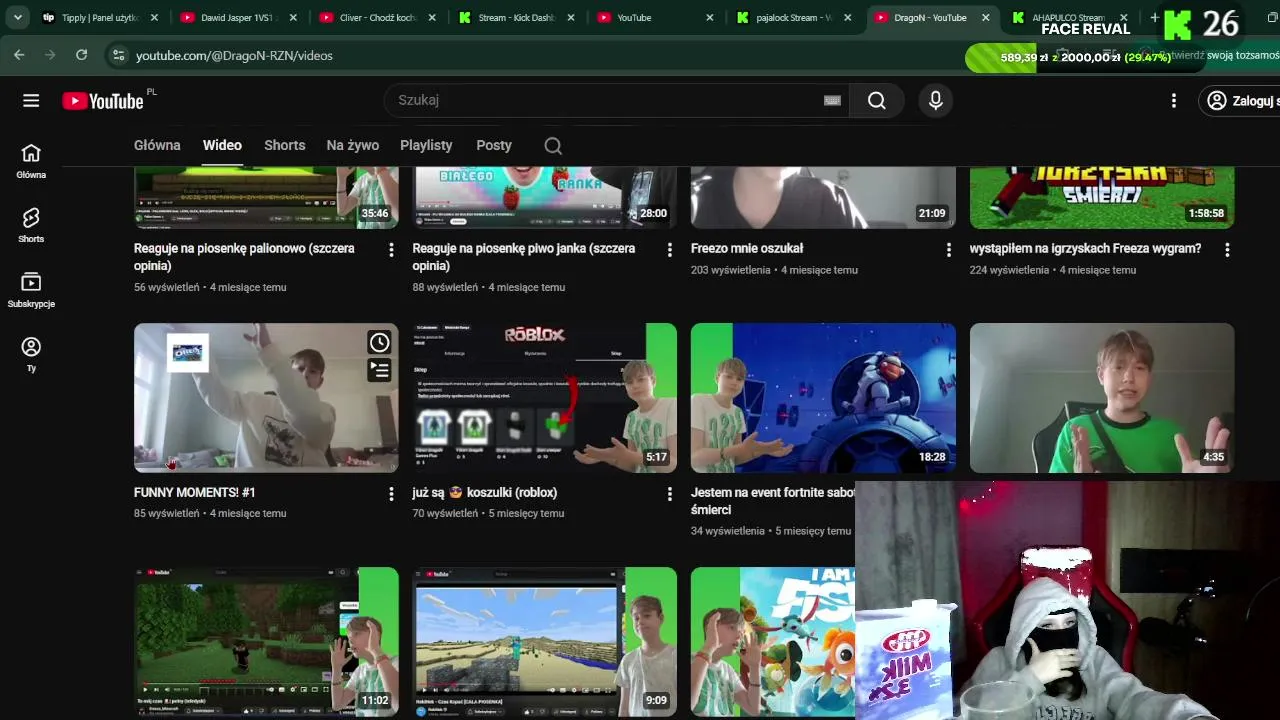Go to Główna in the sidebar
Screen dimensions: 1280x720
tap(31, 161)
